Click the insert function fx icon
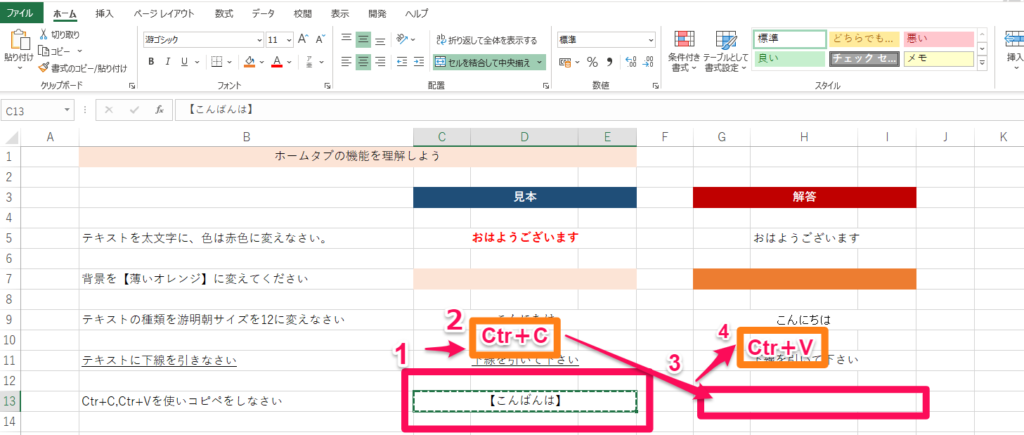 (x=158, y=111)
